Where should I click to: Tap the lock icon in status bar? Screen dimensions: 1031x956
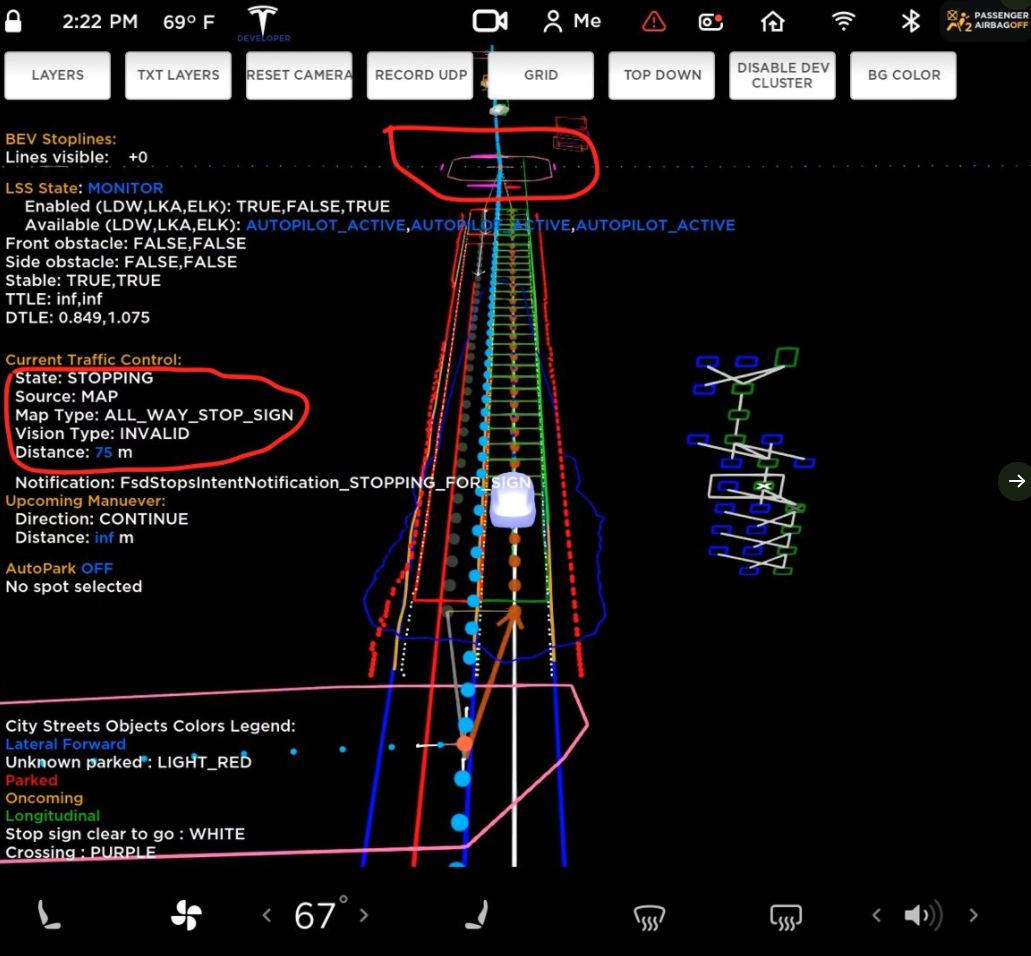pyautogui.click(x=13, y=20)
